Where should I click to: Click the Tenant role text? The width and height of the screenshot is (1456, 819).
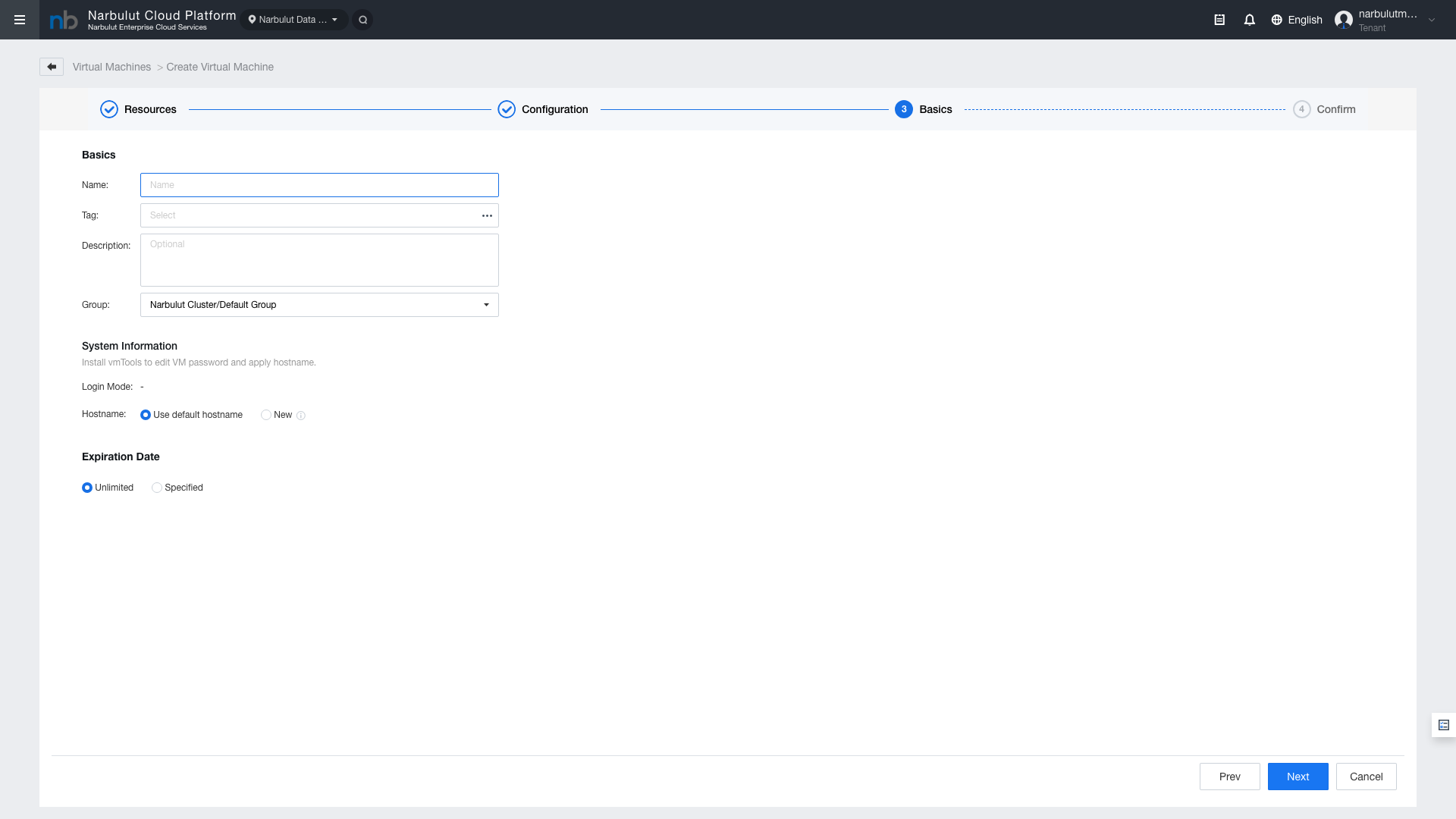point(1372,28)
